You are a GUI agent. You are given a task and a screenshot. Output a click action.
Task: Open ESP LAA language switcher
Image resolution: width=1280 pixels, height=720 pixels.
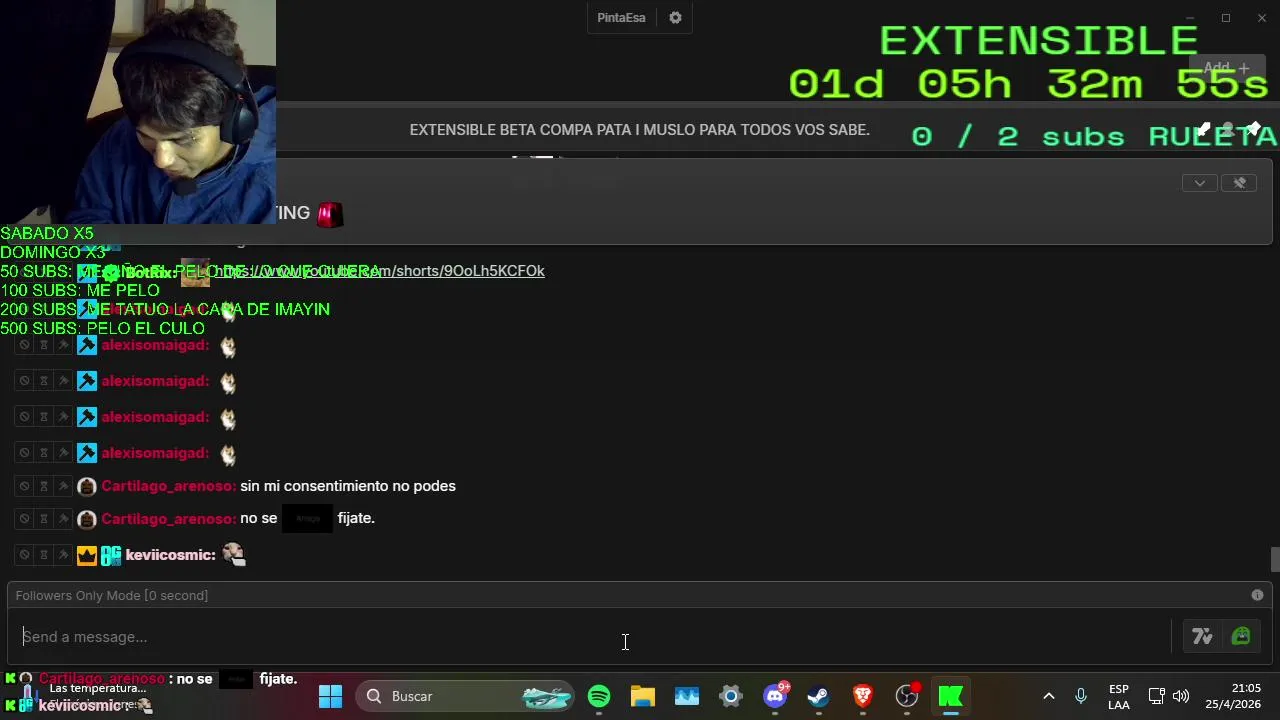1119,696
